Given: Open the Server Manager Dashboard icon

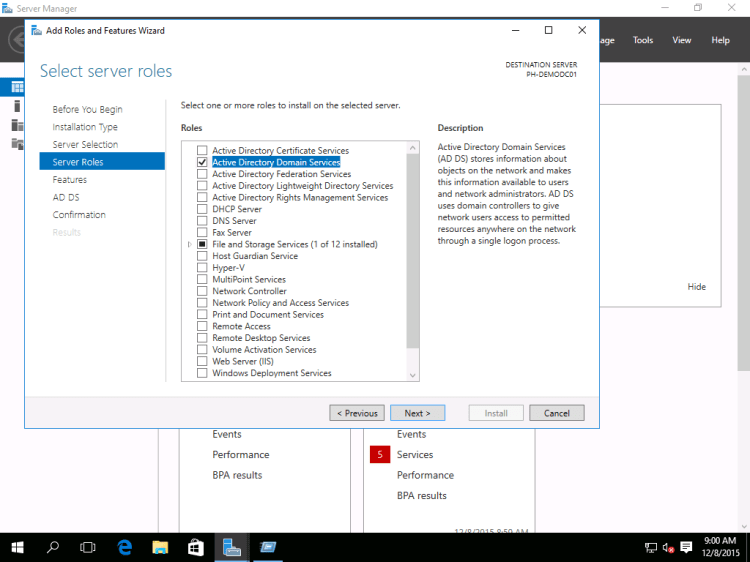Looking at the screenshot, I should tap(17, 88).
